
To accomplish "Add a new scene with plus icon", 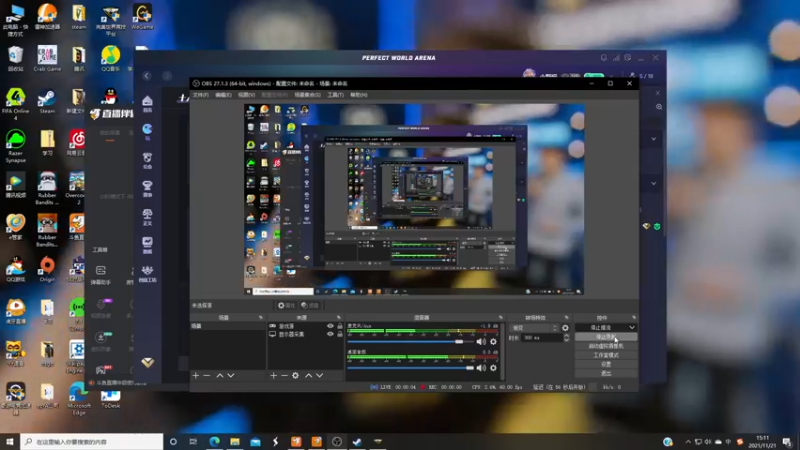I will (x=196, y=376).
